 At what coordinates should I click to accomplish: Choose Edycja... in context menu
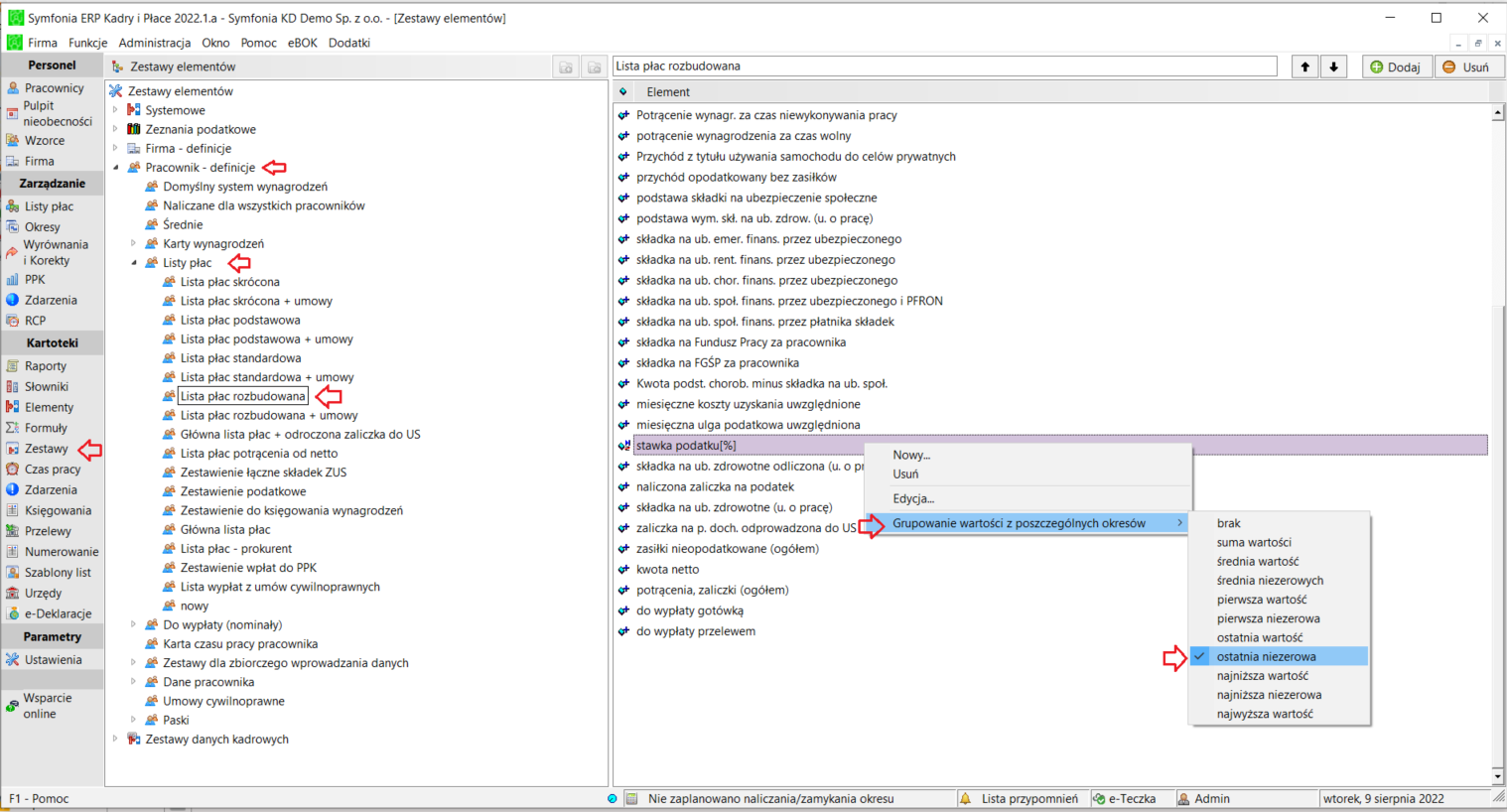1027,498
